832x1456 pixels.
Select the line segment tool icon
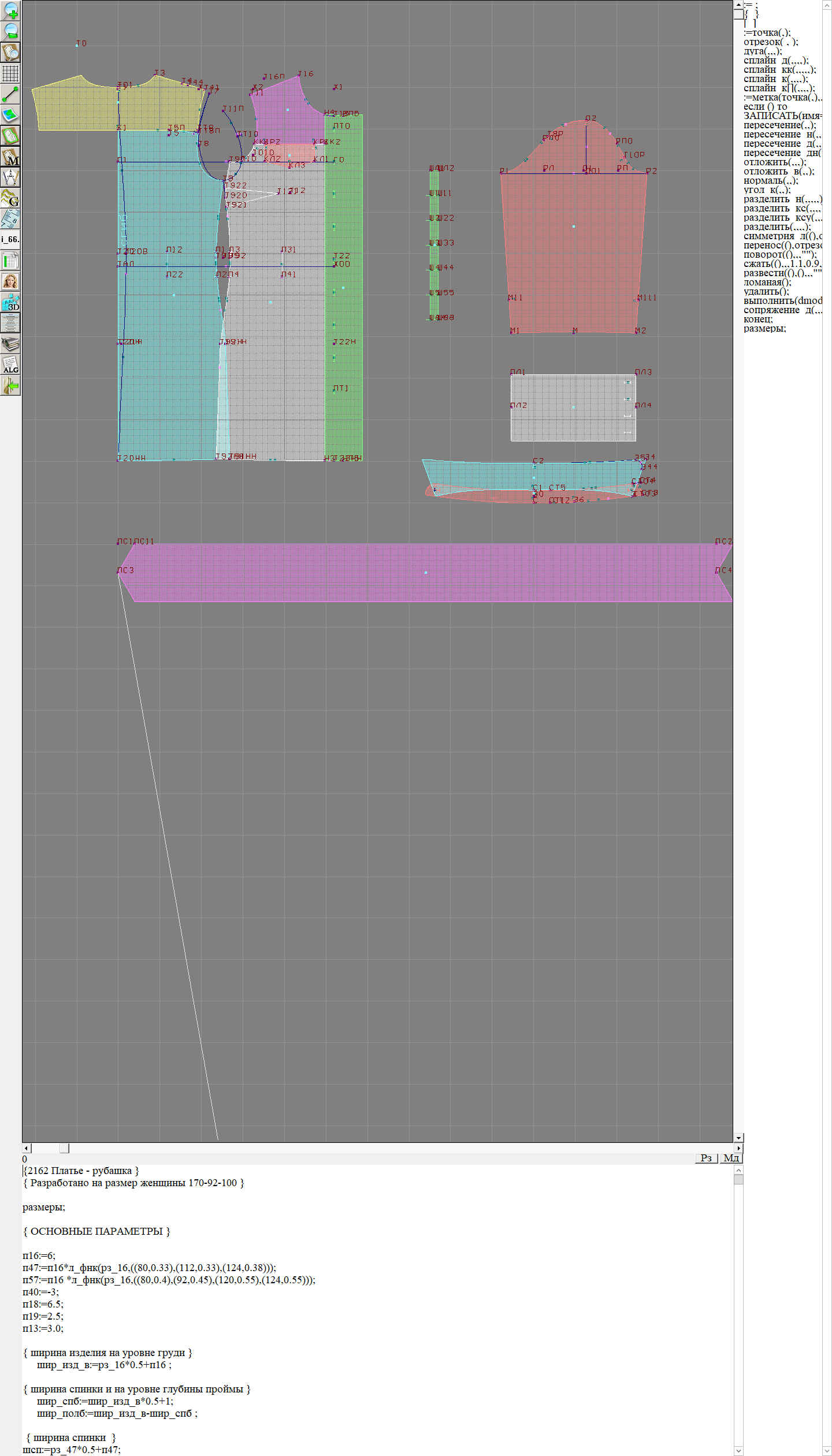(10, 94)
